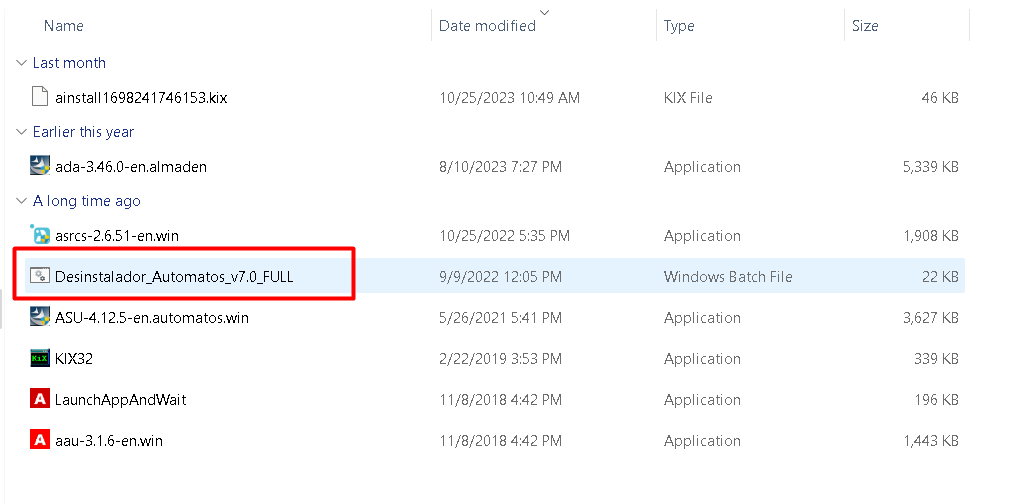
Task: Select the KIX32 file name
Action: pyautogui.click(x=74, y=359)
